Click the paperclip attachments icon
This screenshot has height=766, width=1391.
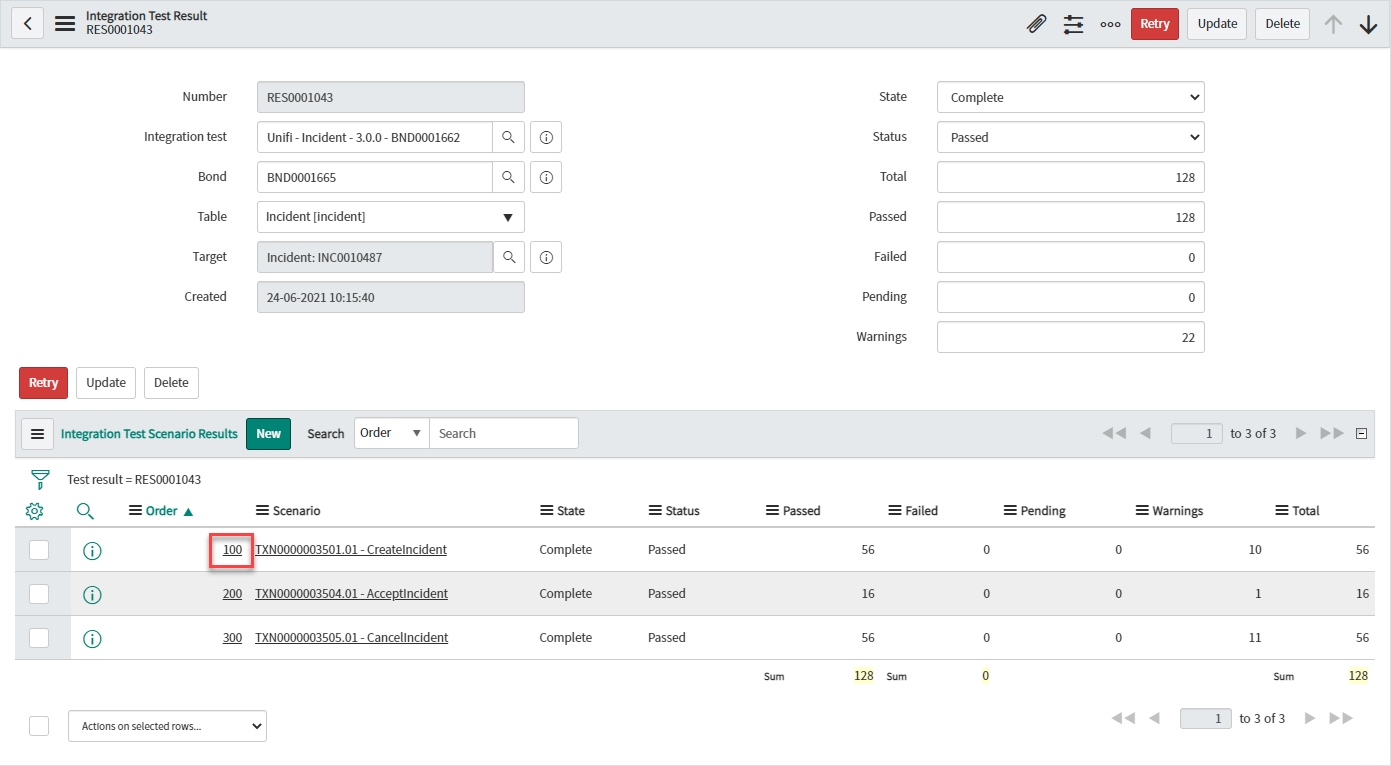(x=1037, y=24)
